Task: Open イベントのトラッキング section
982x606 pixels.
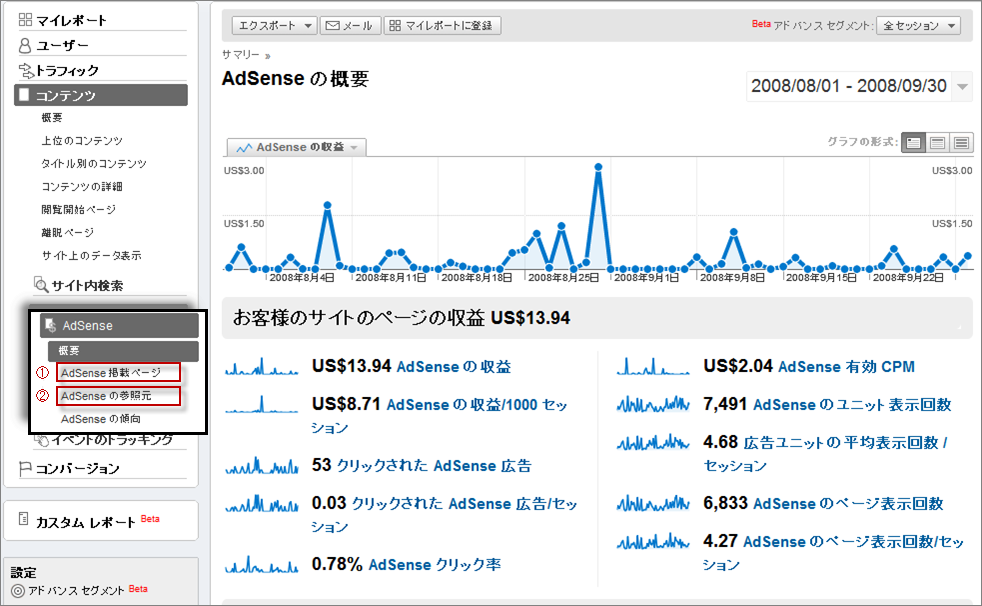Action: (x=111, y=439)
